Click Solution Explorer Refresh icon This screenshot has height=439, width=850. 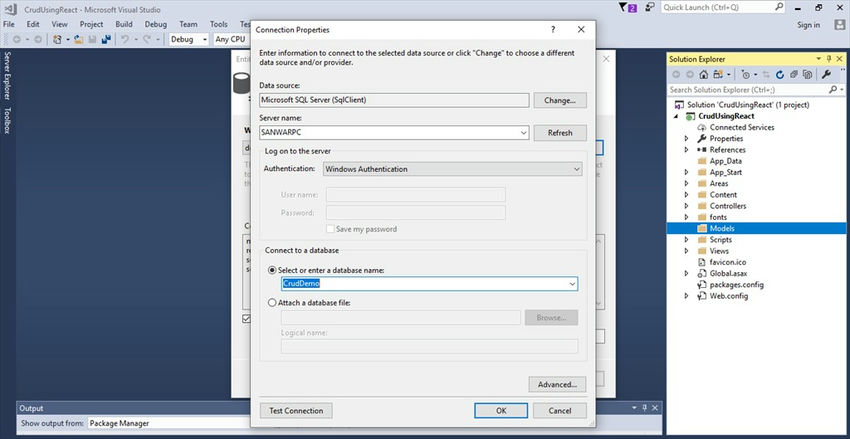tap(780, 74)
